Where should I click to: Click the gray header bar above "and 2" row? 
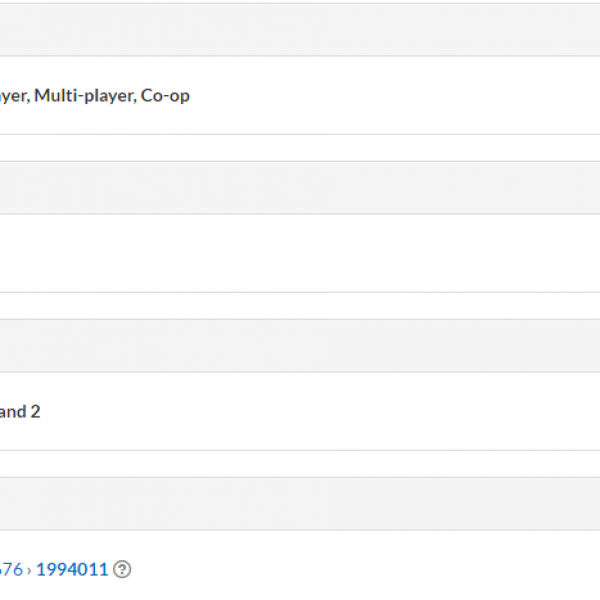(x=300, y=345)
